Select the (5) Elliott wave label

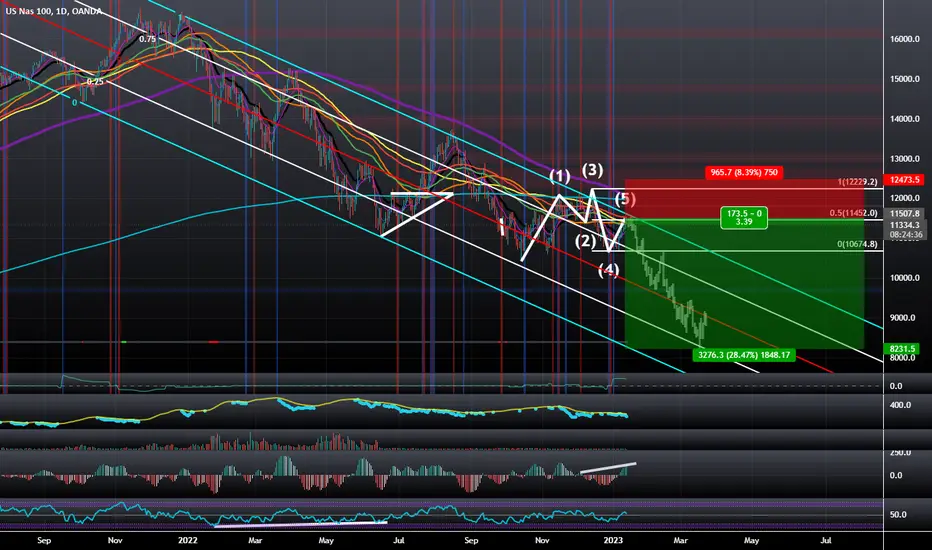[625, 197]
